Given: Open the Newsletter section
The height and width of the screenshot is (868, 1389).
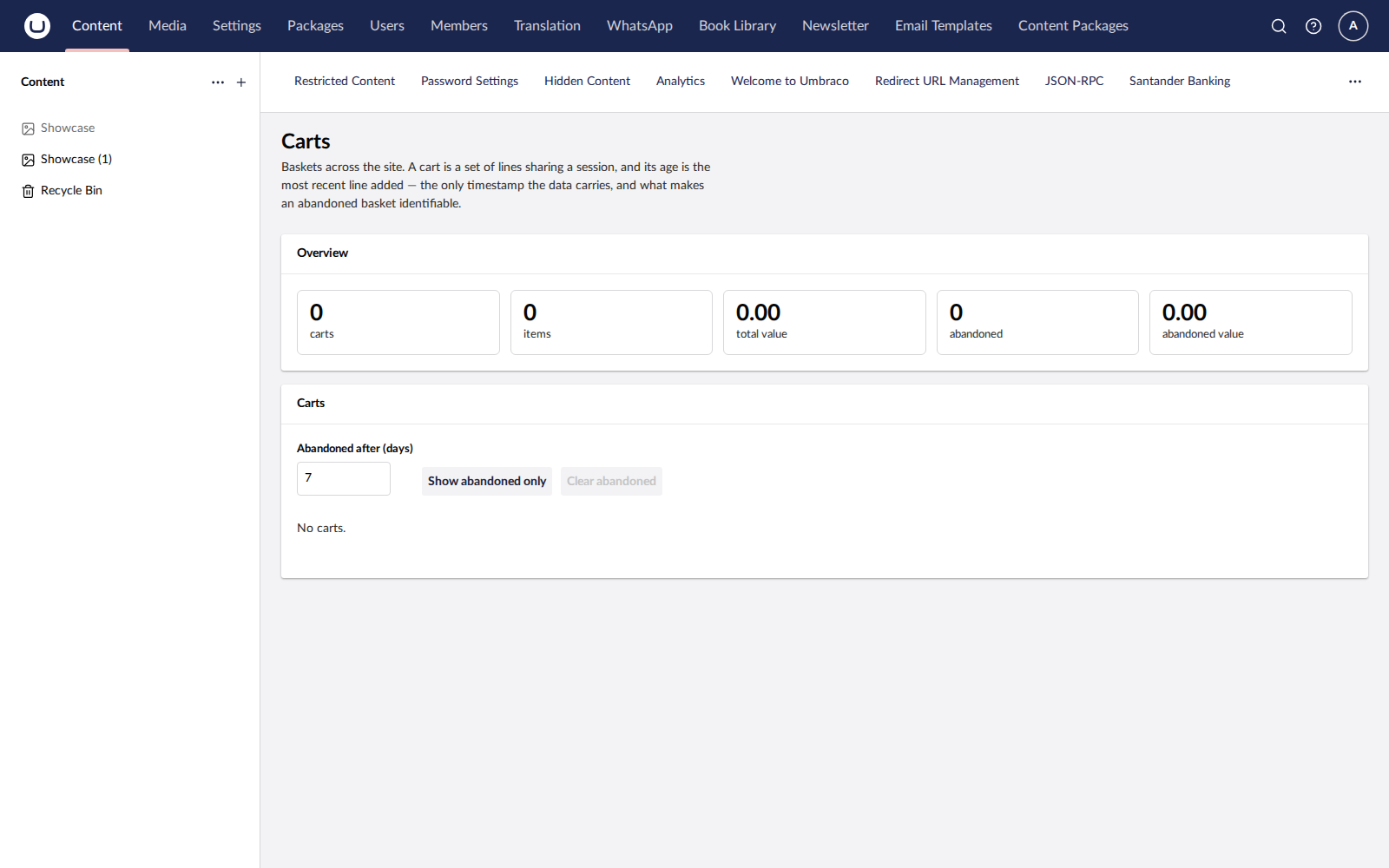Looking at the screenshot, I should 835,26.
